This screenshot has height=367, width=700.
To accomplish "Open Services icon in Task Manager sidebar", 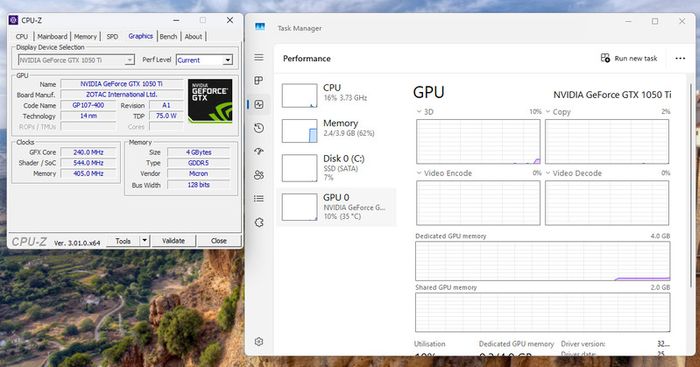I will tap(259, 222).
